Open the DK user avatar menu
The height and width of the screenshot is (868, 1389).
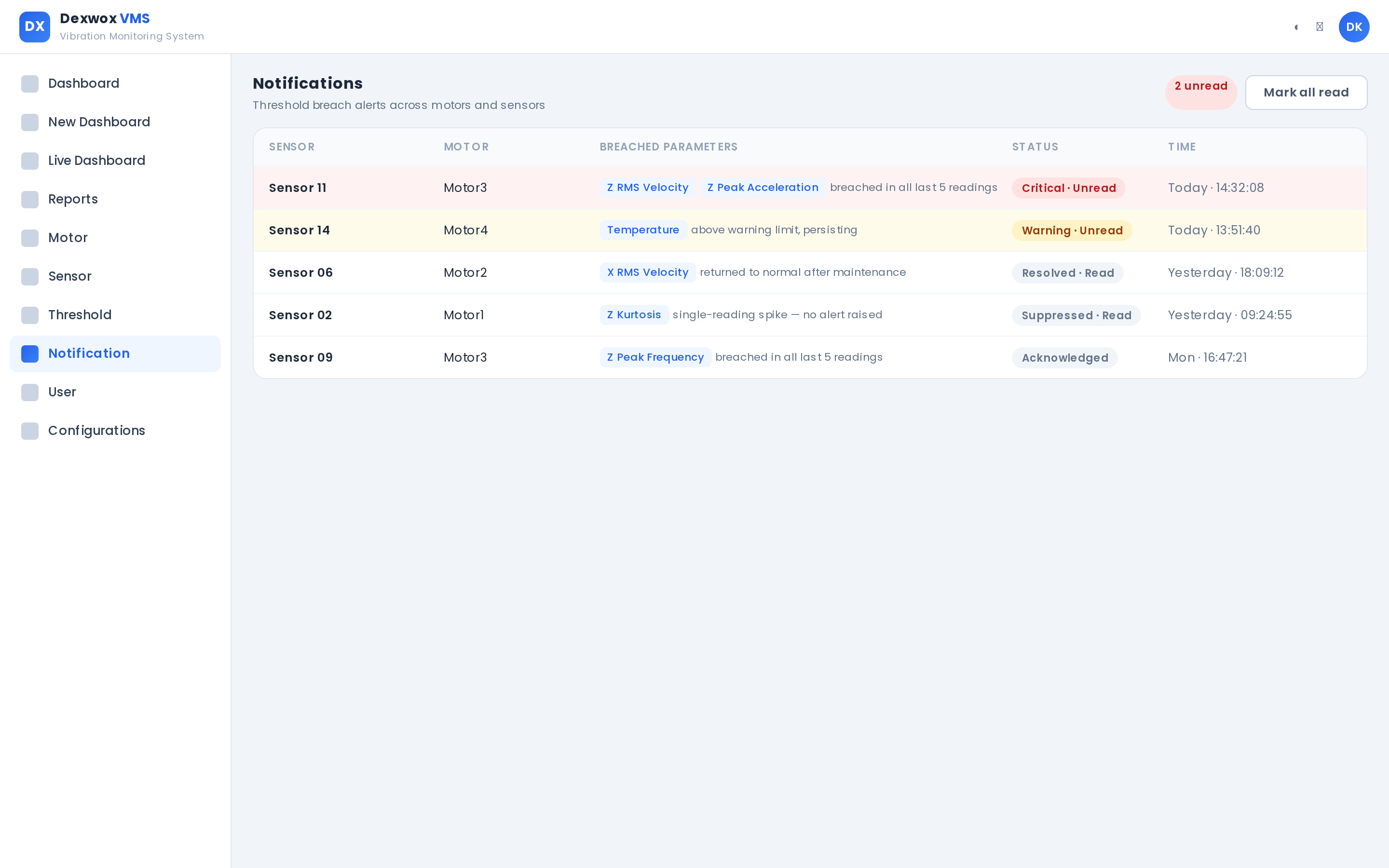coord(1354,27)
